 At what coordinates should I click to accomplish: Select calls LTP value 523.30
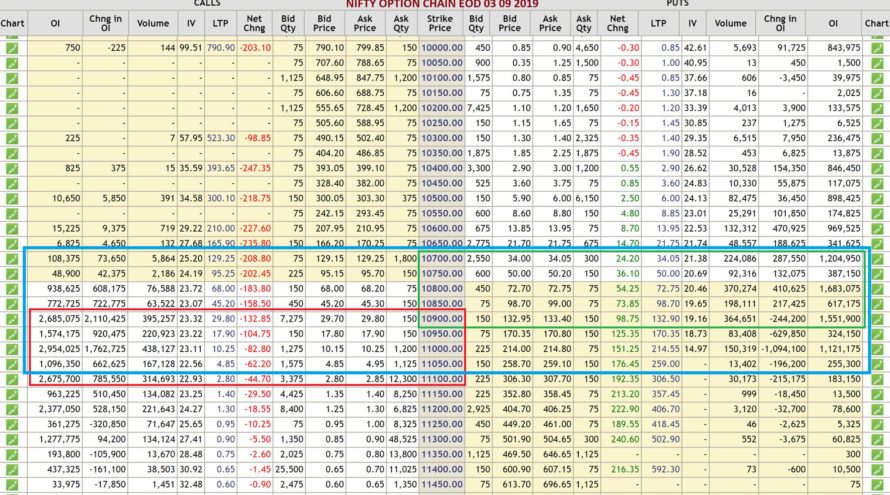coord(220,138)
